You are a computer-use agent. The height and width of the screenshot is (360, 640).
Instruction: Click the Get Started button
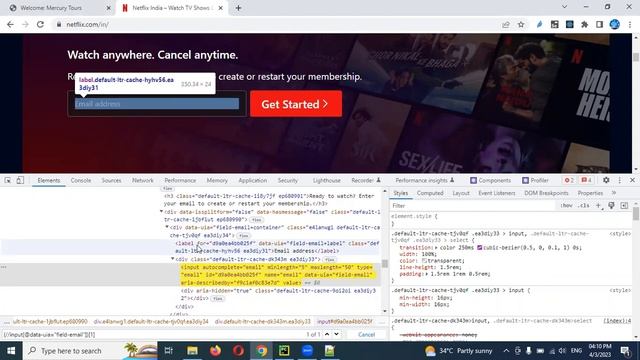pos(296,104)
